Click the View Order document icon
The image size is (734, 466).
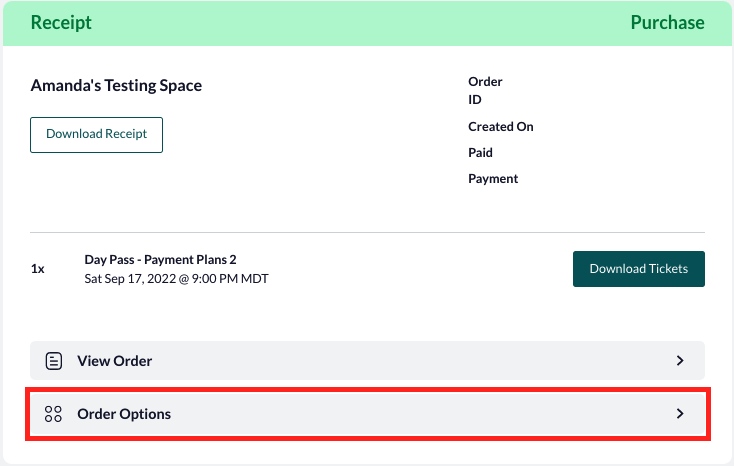tap(53, 361)
